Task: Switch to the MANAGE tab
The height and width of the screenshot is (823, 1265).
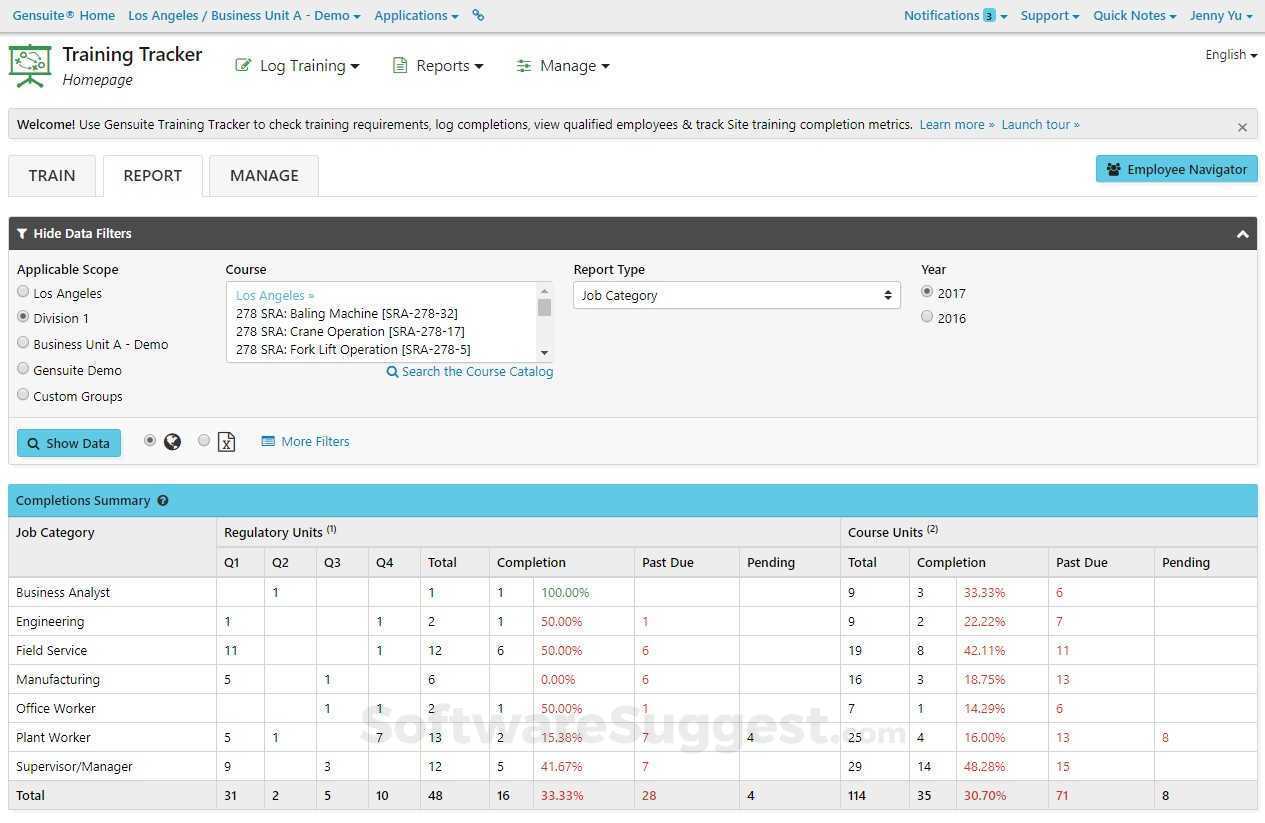Action: tap(263, 175)
